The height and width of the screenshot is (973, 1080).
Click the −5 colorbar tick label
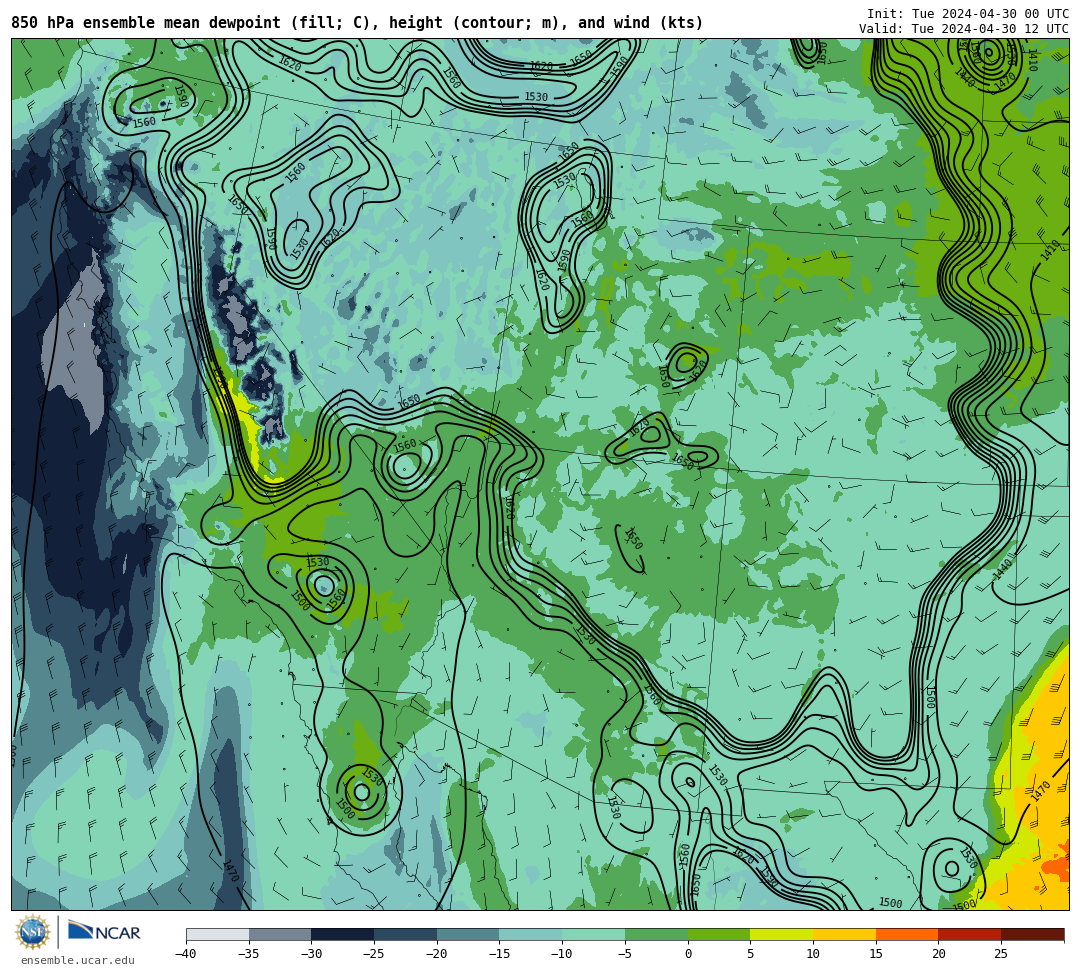click(x=625, y=954)
